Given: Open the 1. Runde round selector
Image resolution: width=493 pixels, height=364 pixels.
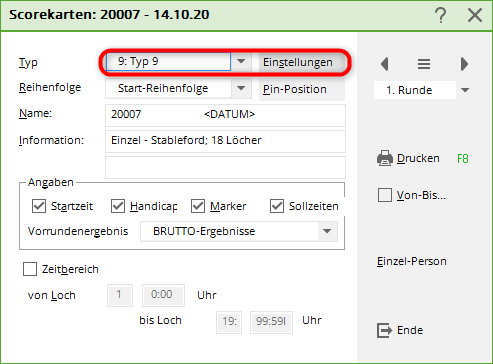Looking at the screenshot, I should coord(465,90).
